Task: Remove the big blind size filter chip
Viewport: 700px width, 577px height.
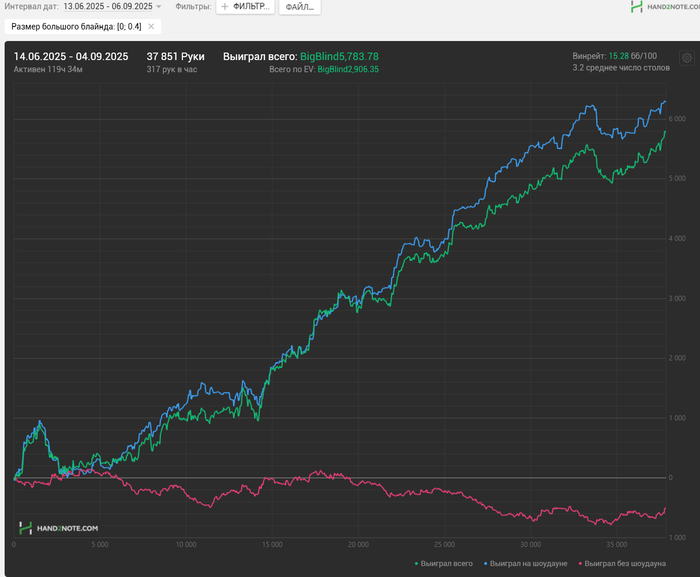Action: tap(151, 26)
